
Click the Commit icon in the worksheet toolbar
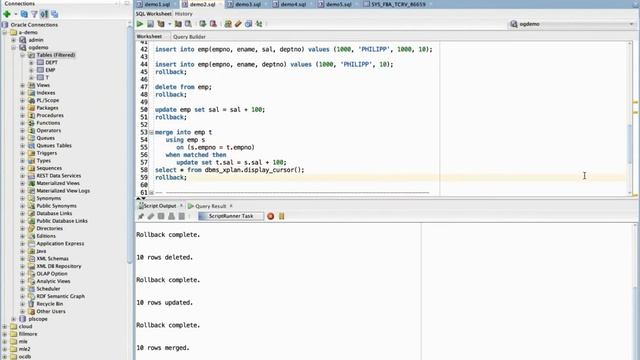pyautogui.click(x=202, y=24)
